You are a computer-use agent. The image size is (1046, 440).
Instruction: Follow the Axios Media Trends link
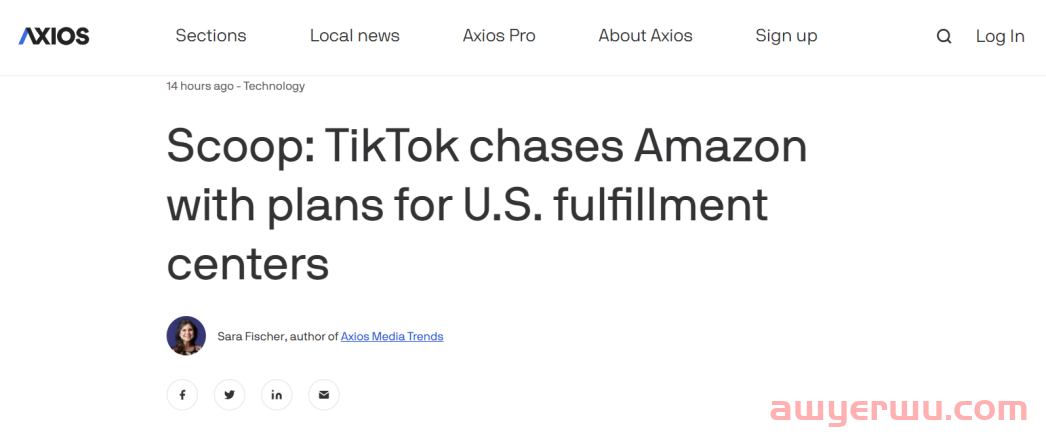tap(392, 337)
